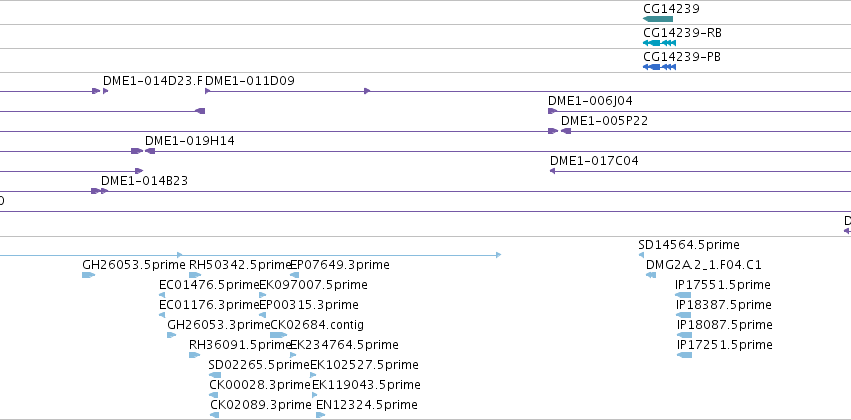The width and height of the screenshot is (851, 420).
Task: Click the EC01176.3prime EST label
Action: (x=209, y=305)
